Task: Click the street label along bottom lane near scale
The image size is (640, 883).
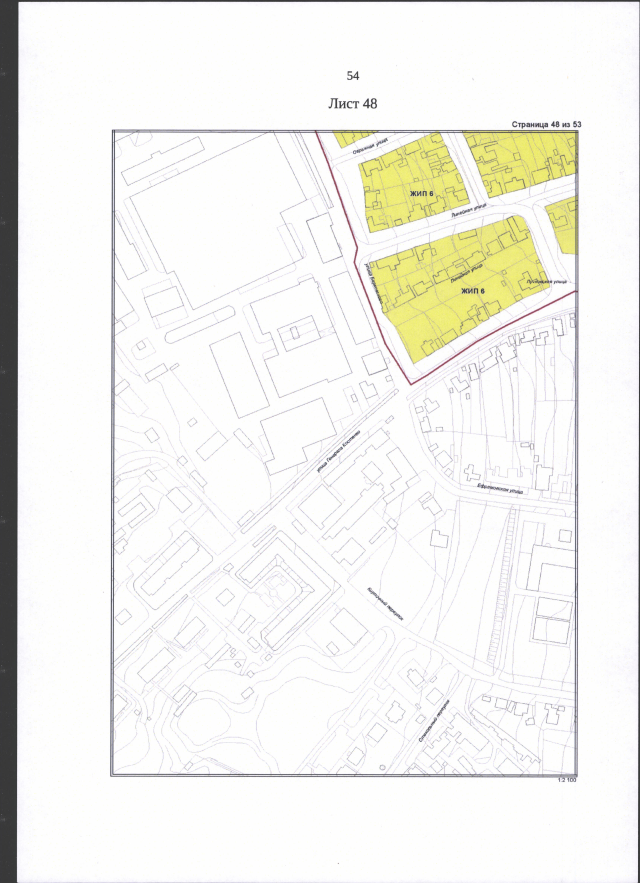Action: coord(436,720)
